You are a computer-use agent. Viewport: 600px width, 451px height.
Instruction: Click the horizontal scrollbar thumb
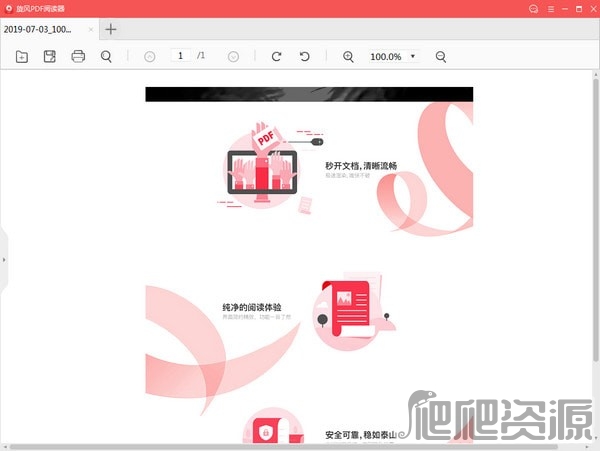[x=283, y=447]
